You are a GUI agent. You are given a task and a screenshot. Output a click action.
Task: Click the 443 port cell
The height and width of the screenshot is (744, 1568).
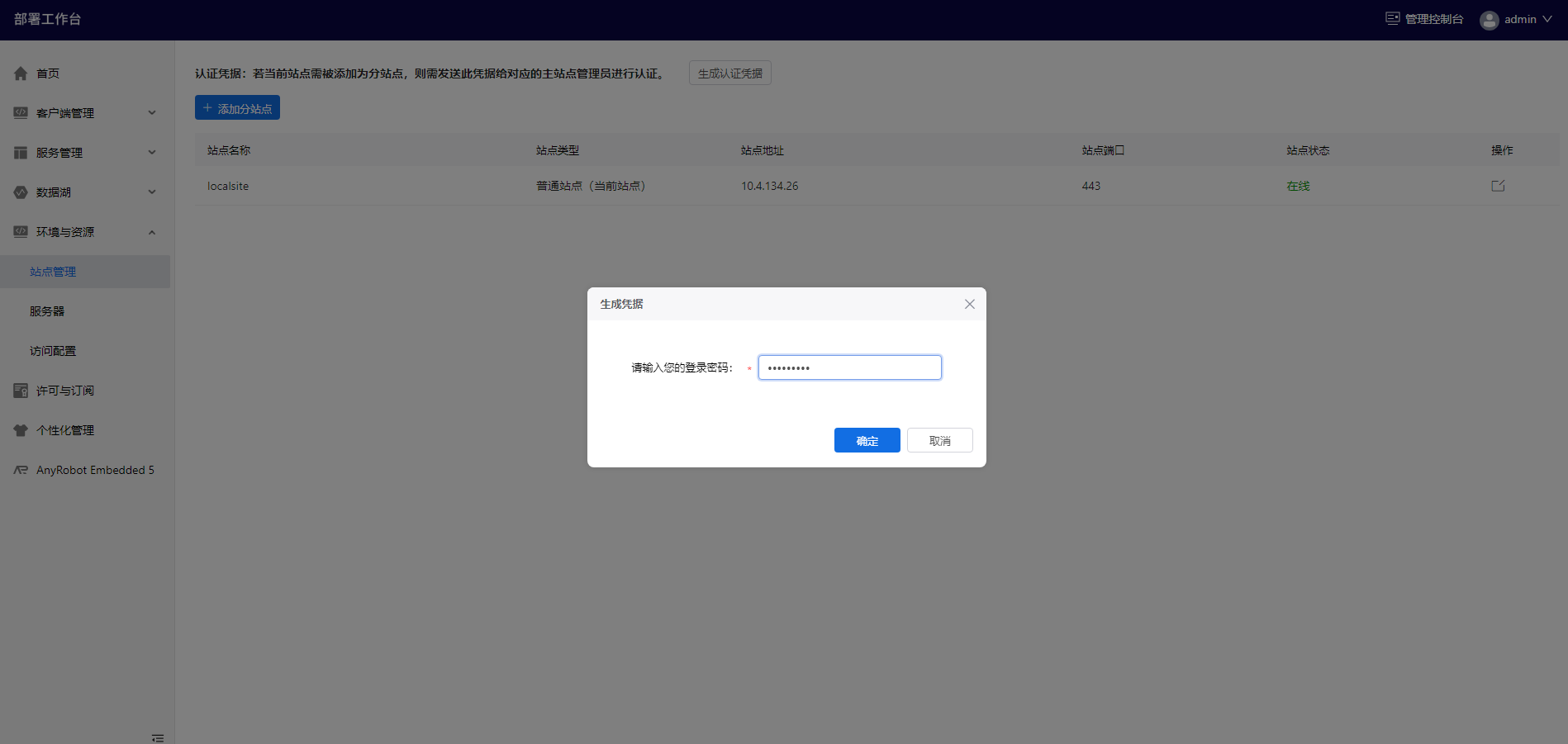click(1090, 186)
